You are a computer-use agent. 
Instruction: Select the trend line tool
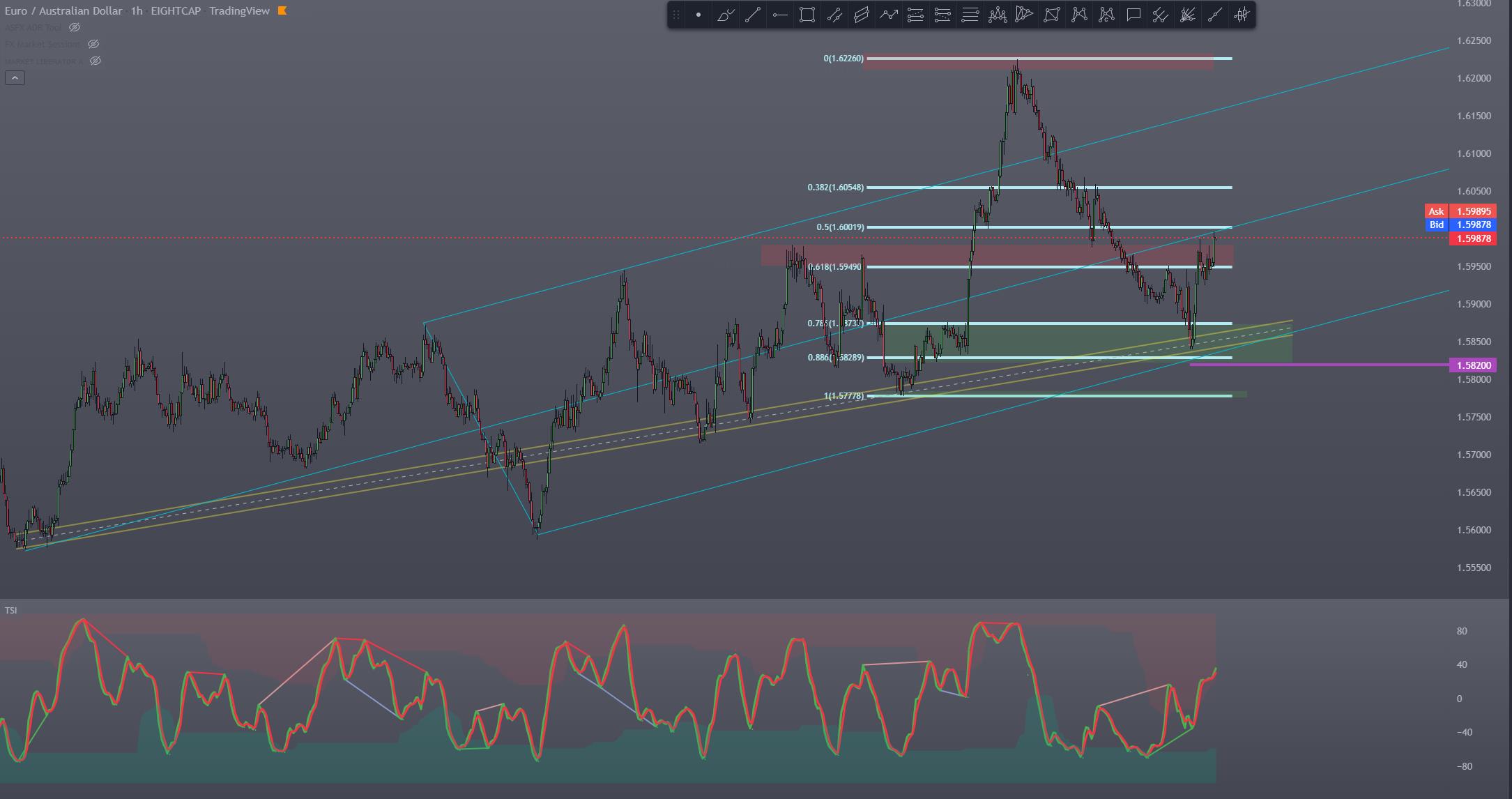click(753, 15)
